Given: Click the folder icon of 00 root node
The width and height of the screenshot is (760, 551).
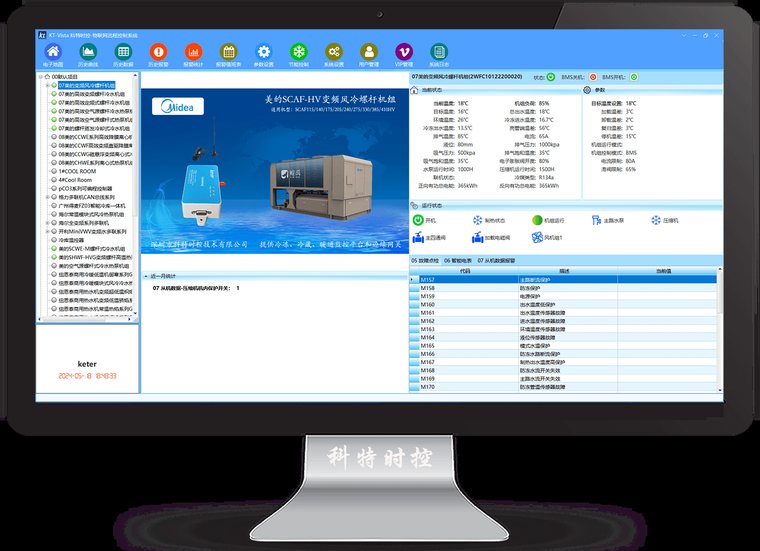Looking at the screenshot, I should [47, 77].
